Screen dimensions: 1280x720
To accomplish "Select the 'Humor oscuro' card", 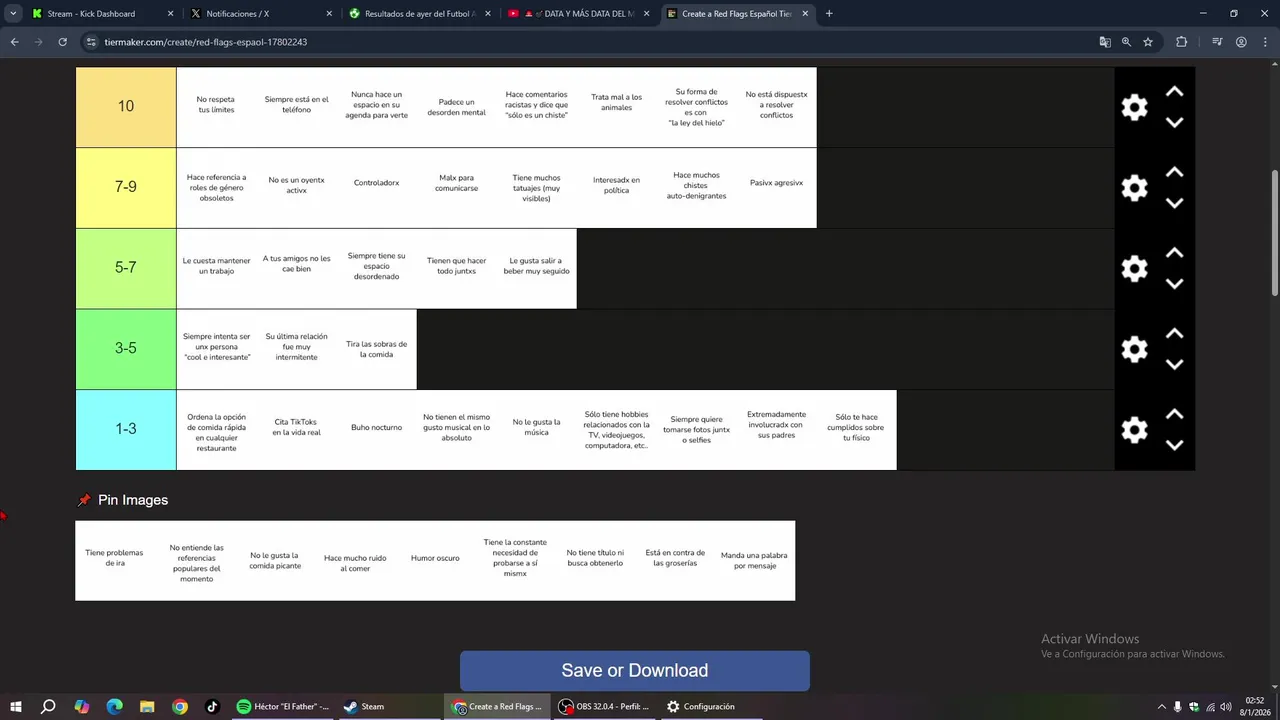I will (435, 560).
